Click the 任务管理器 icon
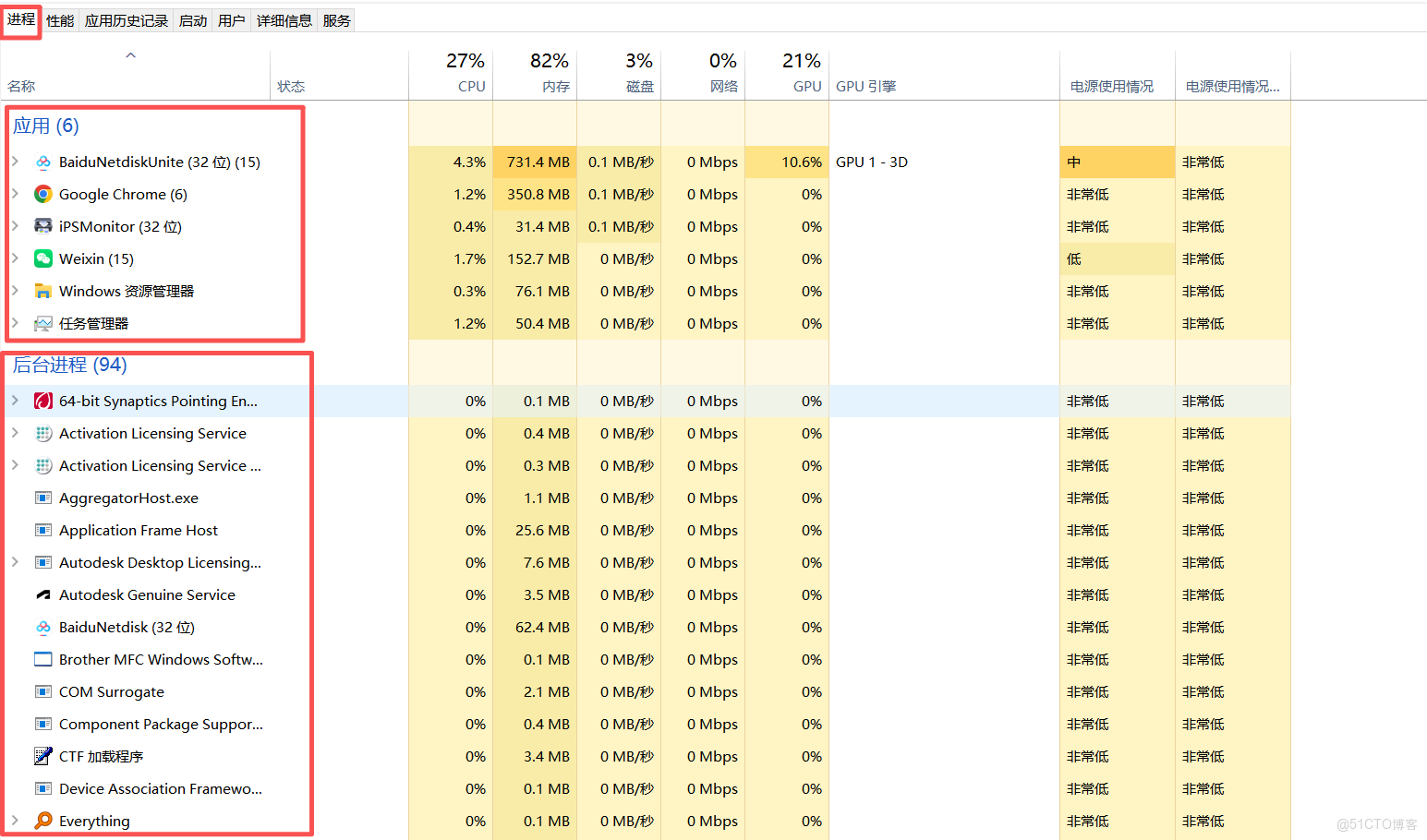This screenshot has height=840, width=1427. click(42, 324)
